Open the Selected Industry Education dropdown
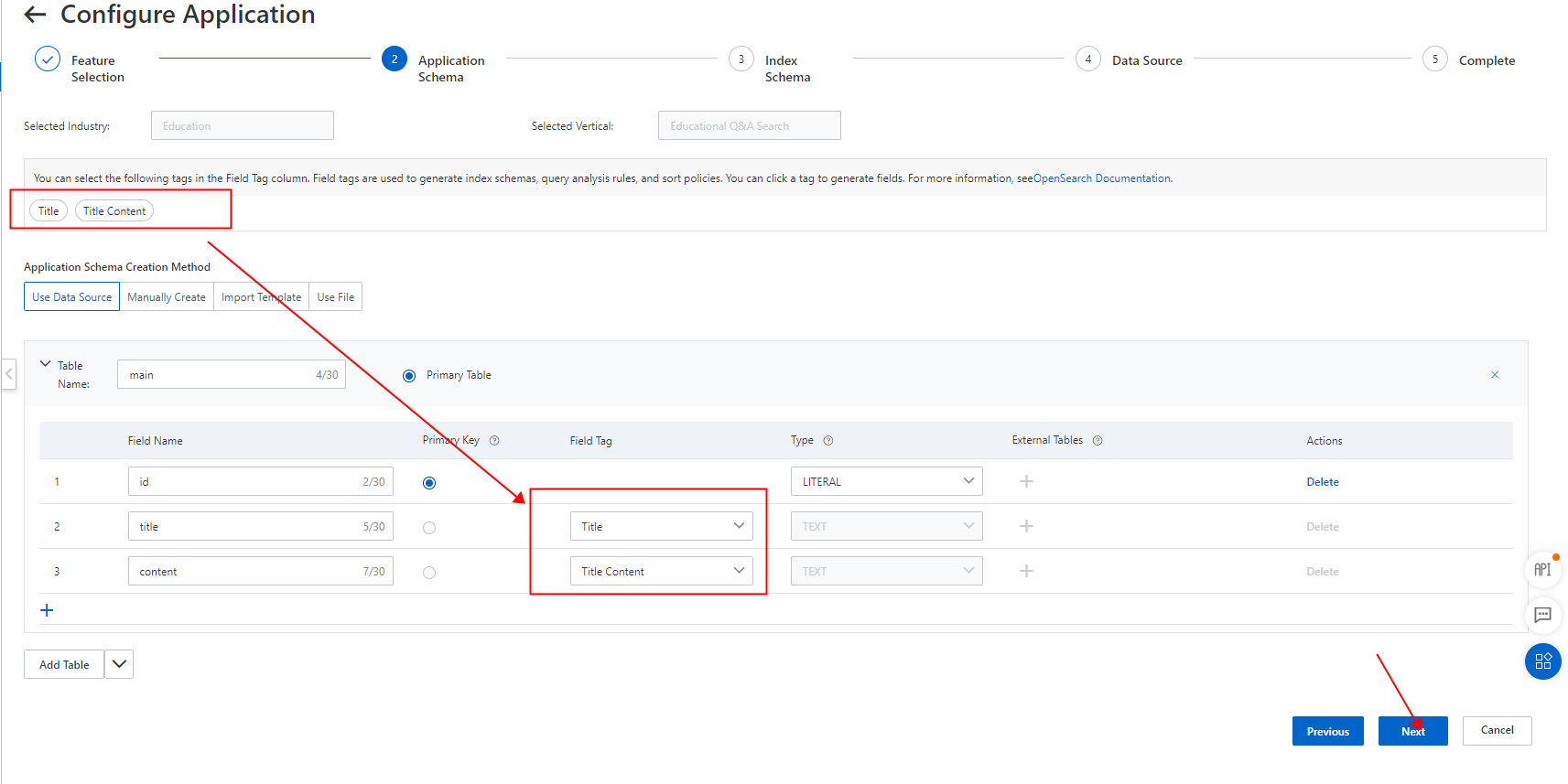The width and height of the screenshot is (1568, 784). [243, 125]
